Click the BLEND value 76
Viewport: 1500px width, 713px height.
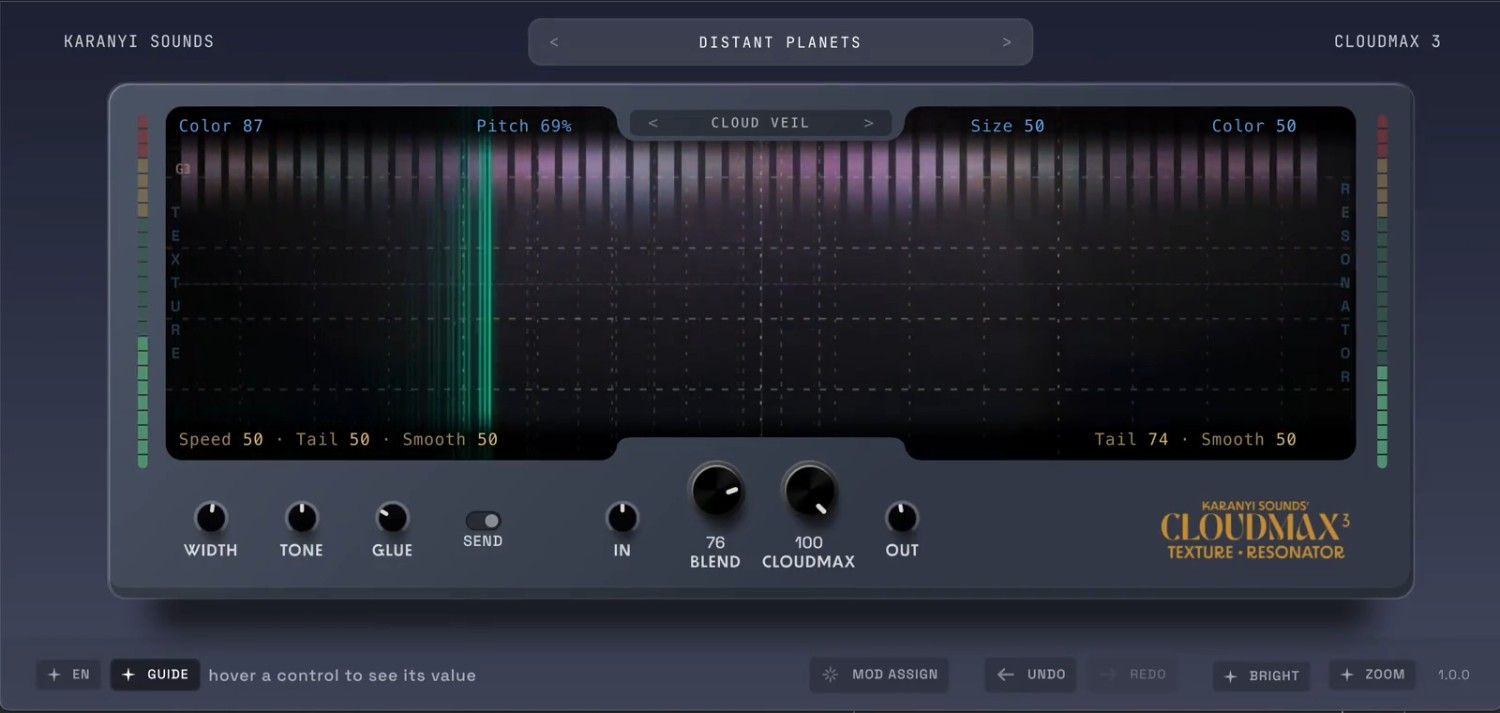pyautogui.click(x=715, y=543)
